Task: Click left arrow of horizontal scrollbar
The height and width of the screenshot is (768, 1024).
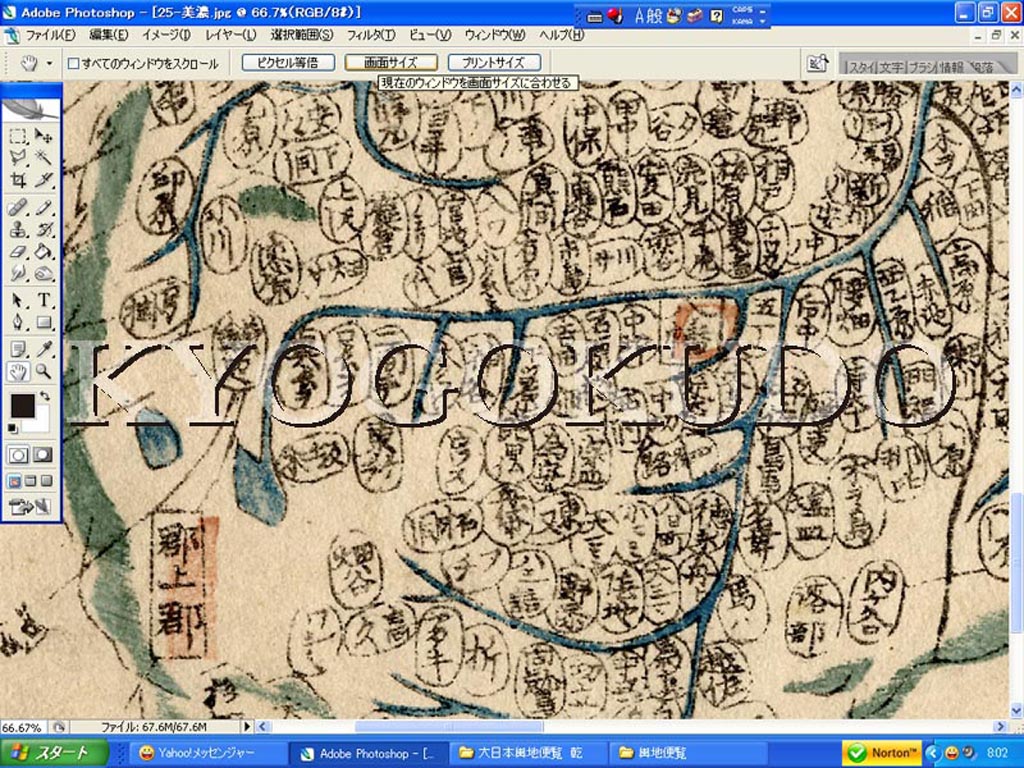Action: (263, 726)
